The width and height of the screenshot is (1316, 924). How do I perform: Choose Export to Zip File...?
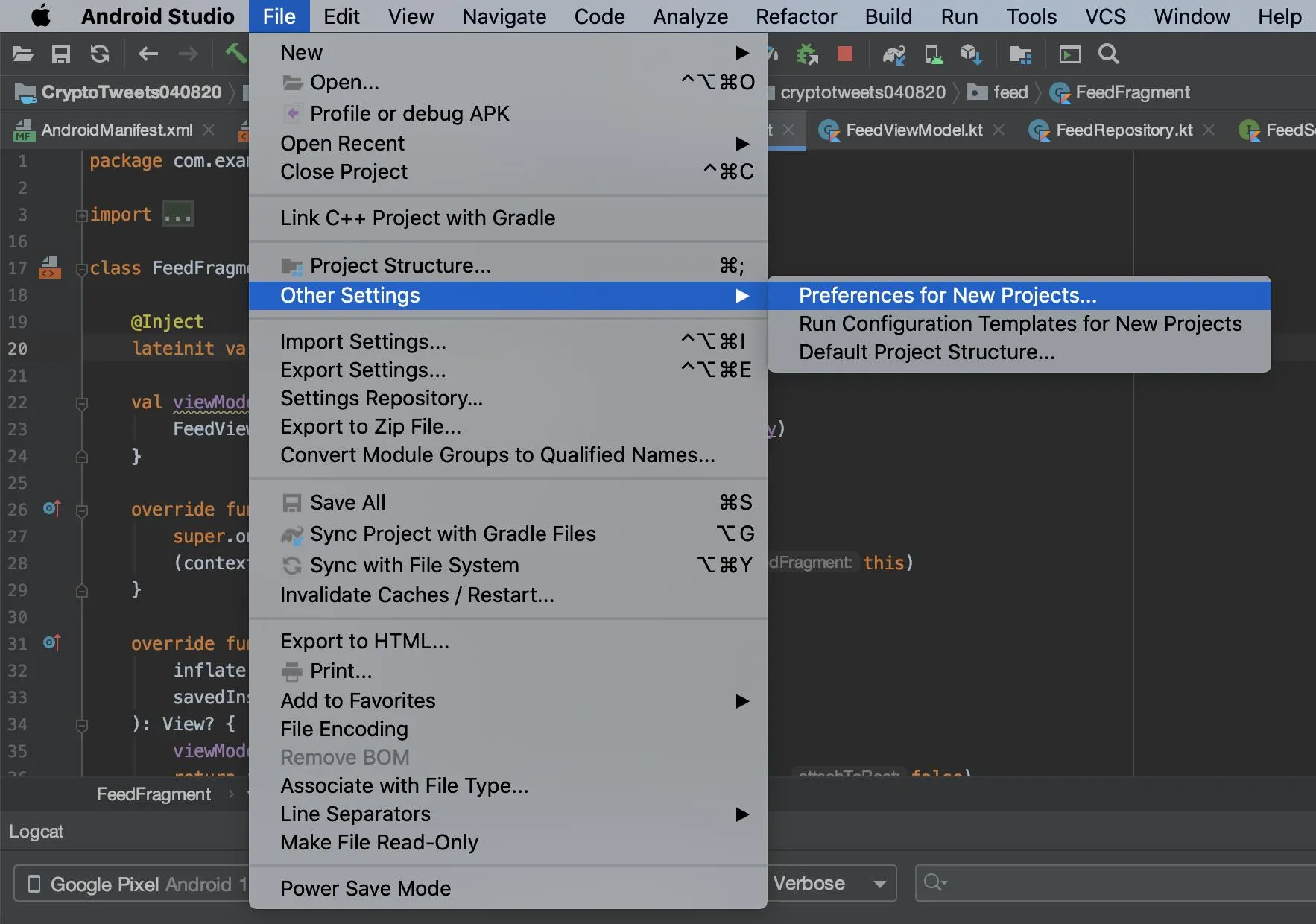(508, 426)
